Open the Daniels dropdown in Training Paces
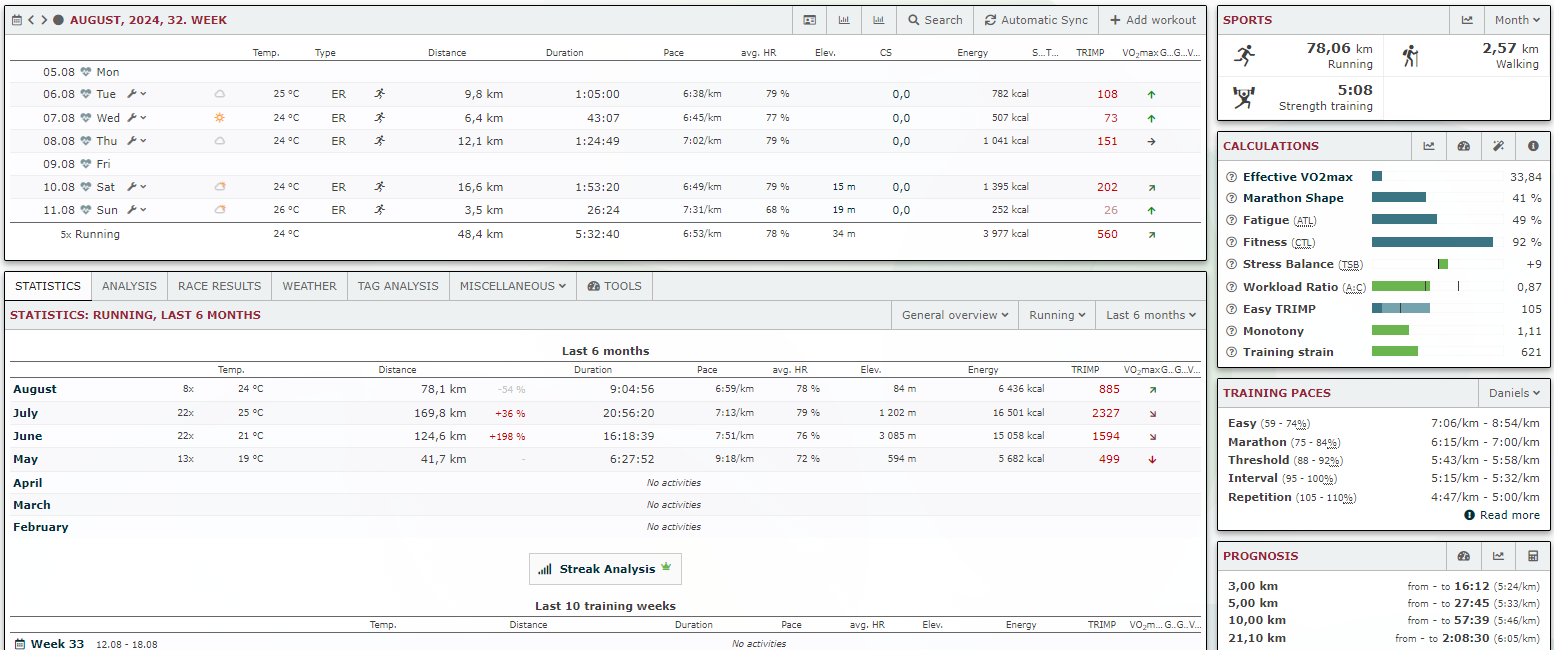Image resolution: width=1554 pixels, height=650 pixels. (1514, 393)
